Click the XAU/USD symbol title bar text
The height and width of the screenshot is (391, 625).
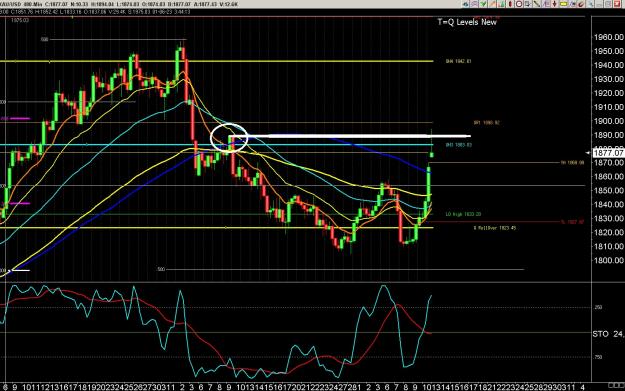10,4
